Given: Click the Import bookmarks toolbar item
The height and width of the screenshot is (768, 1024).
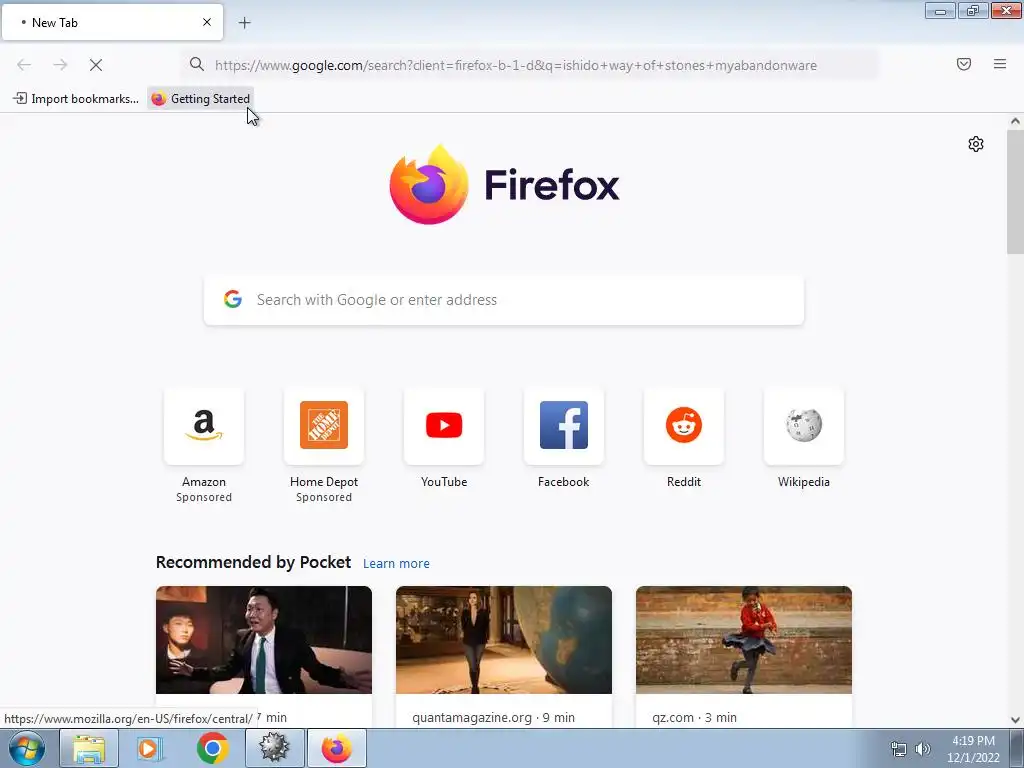Looking at the screenshot, I should 76,99.
